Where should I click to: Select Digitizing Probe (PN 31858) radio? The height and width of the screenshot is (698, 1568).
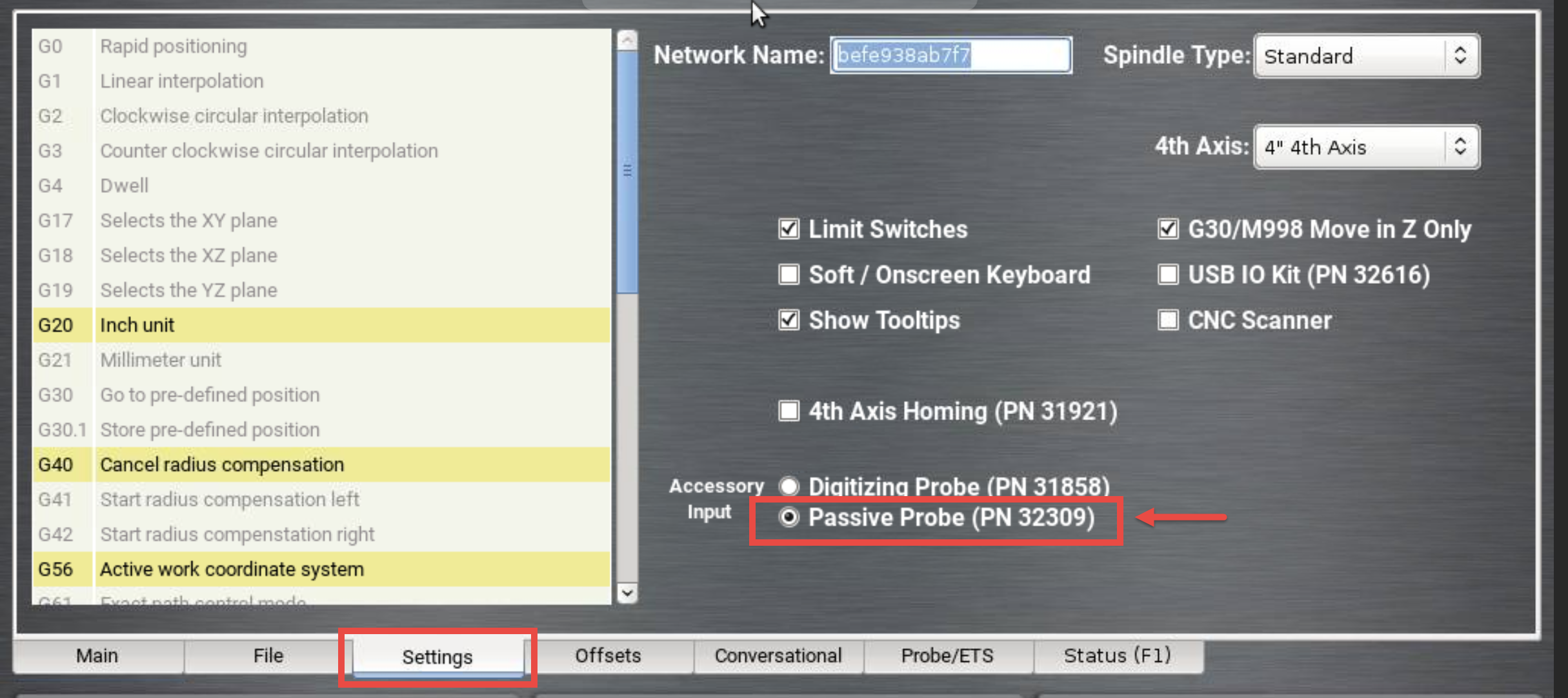click(x=789, y=486)
